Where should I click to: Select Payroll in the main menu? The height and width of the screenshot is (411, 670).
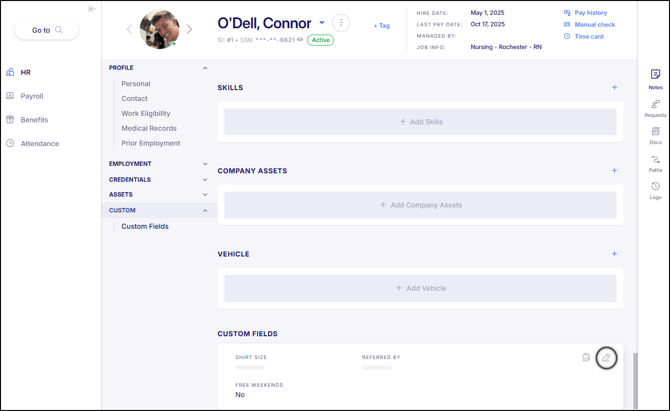pyautogui.click(x=32, y=96)
